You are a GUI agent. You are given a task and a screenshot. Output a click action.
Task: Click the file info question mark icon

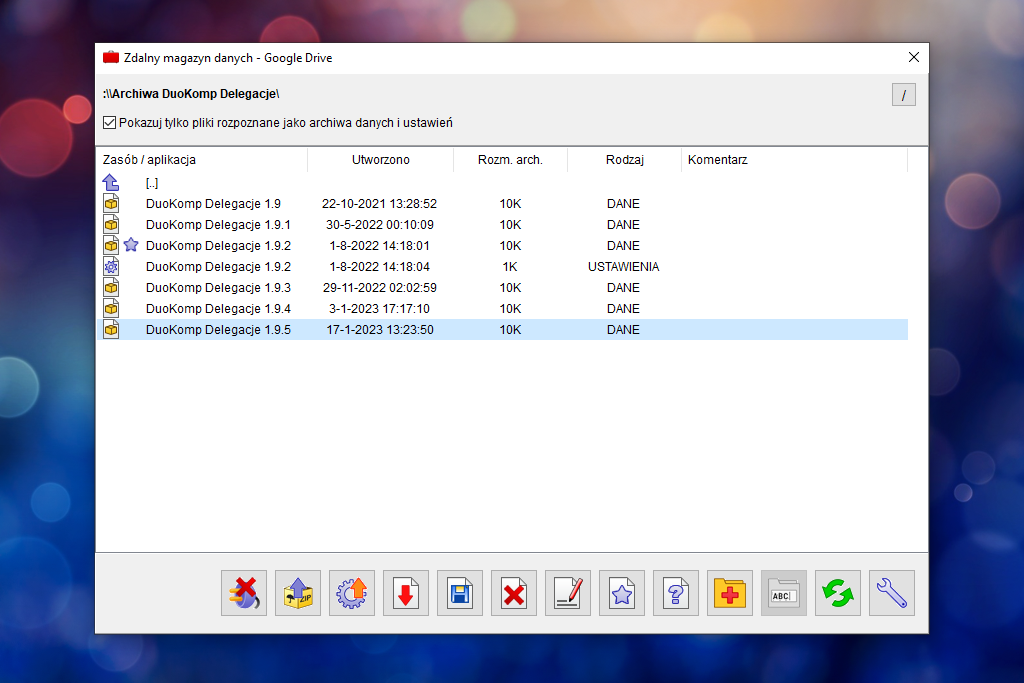[x=676, y=593]
